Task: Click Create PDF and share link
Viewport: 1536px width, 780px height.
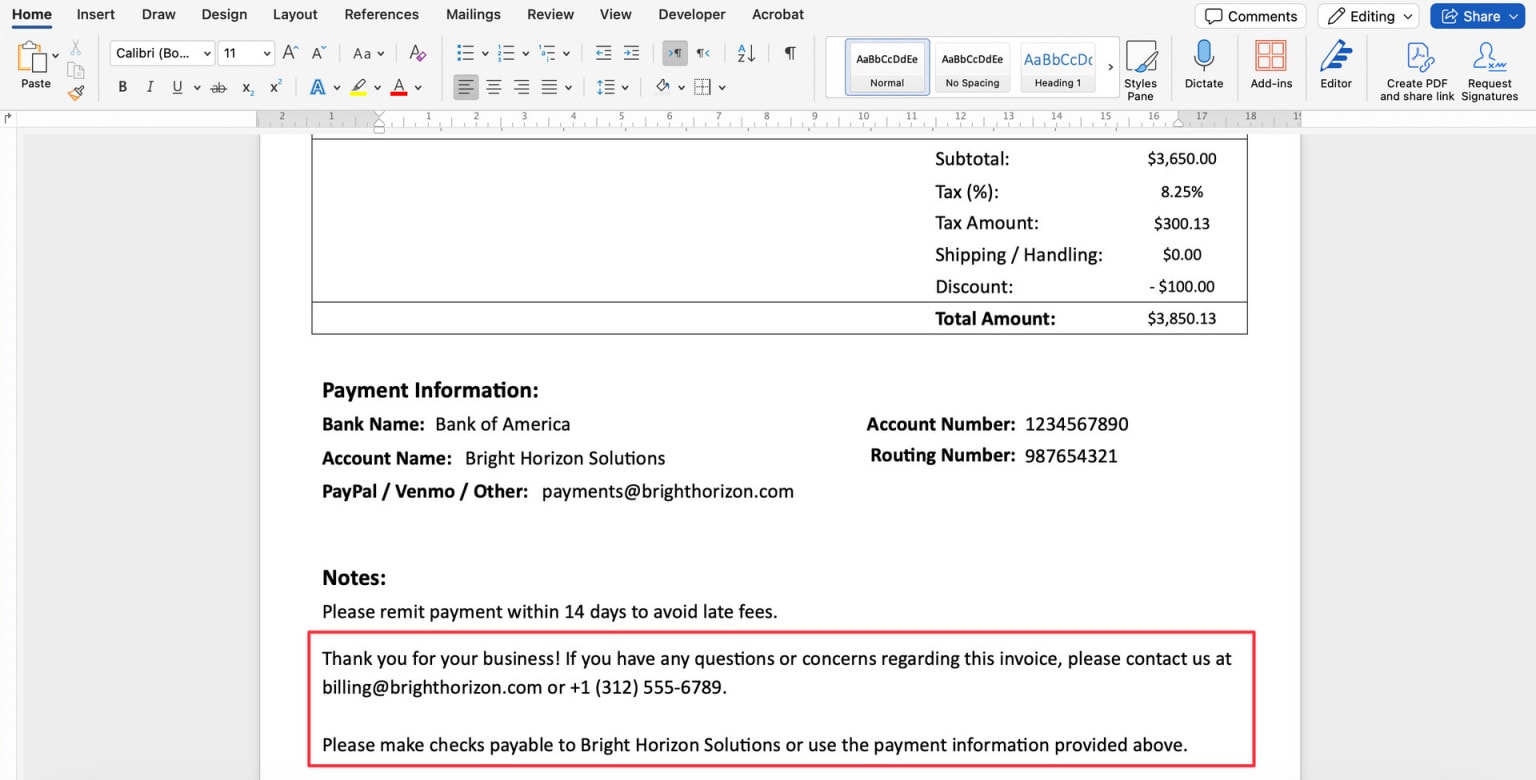Action: 1417,67
